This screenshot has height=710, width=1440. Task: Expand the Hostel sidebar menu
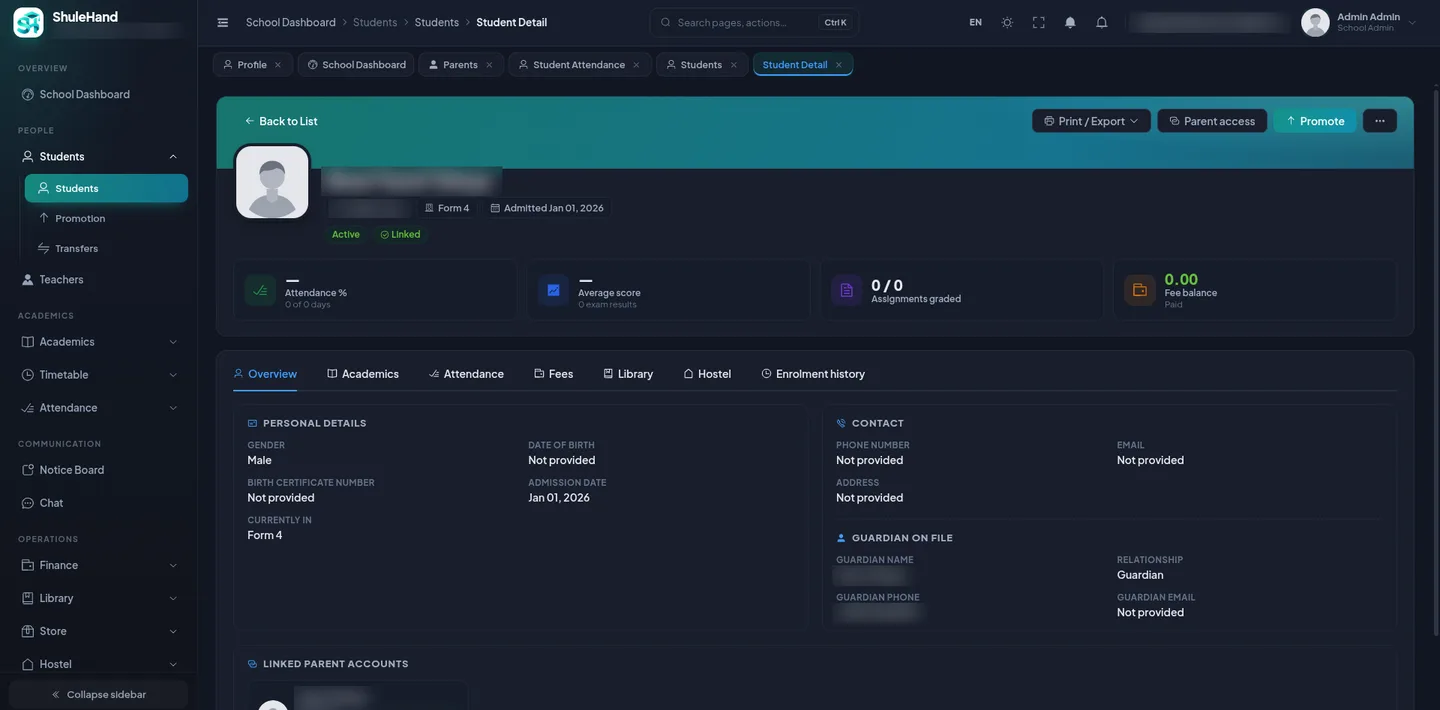173,664
